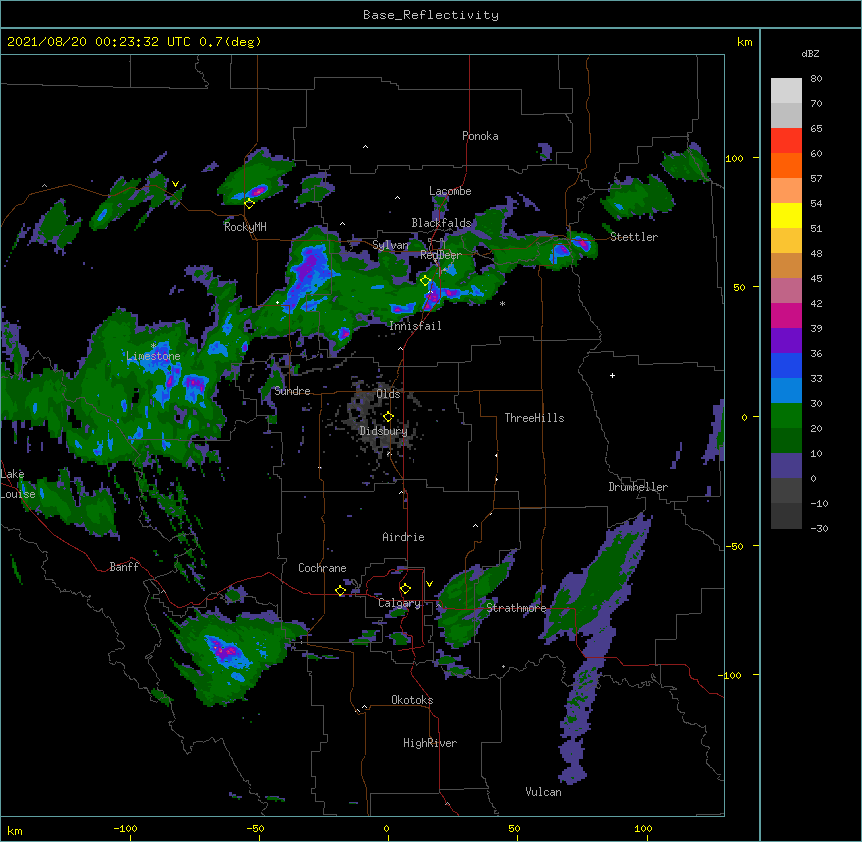Click the km unit label at bottom left

15,830
